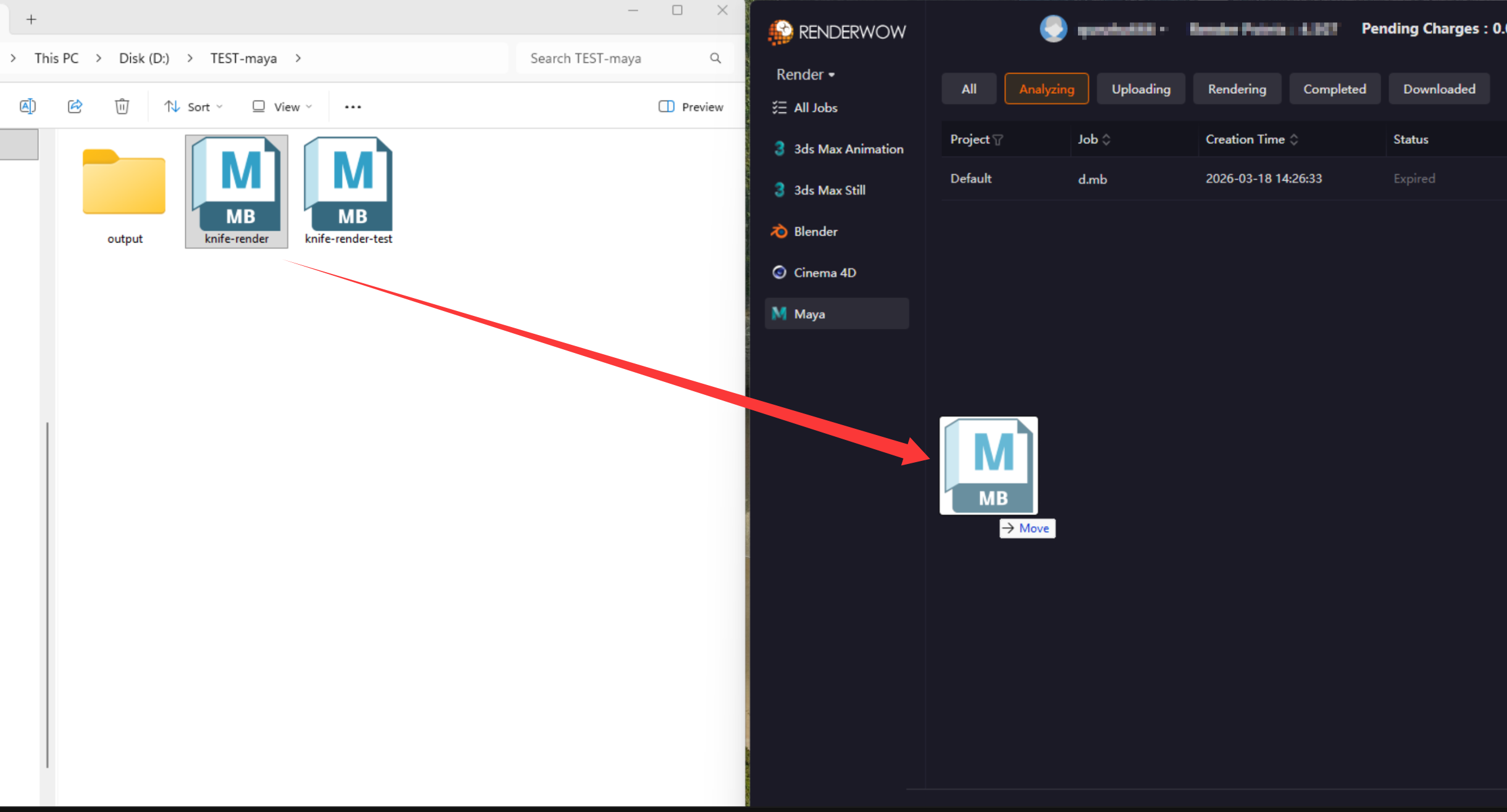Switch to the Downloaded filter tab
This screenshot has height=812, width=1507.
(1439, 89)
